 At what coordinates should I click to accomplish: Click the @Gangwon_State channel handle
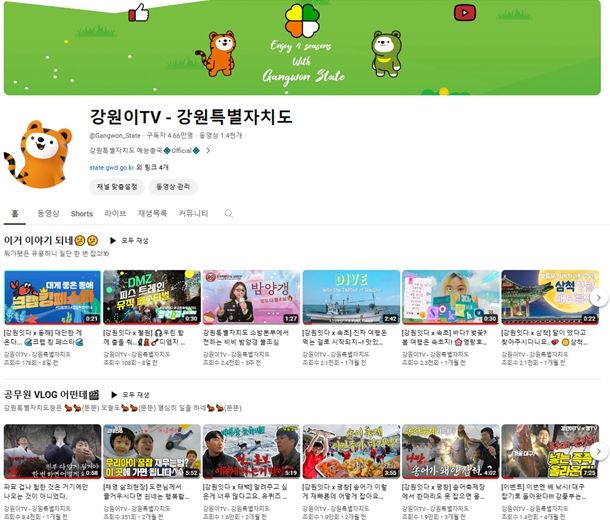pos(115,135)
